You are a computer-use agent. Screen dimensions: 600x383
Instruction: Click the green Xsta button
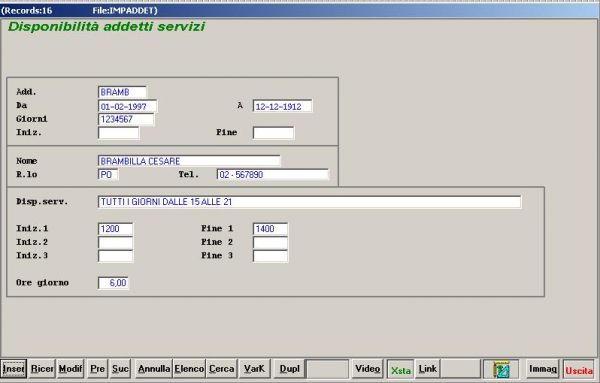point(401,370)
